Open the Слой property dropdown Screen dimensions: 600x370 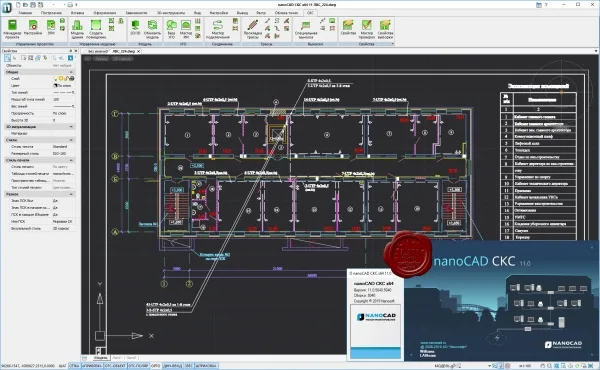click(63, 78)
